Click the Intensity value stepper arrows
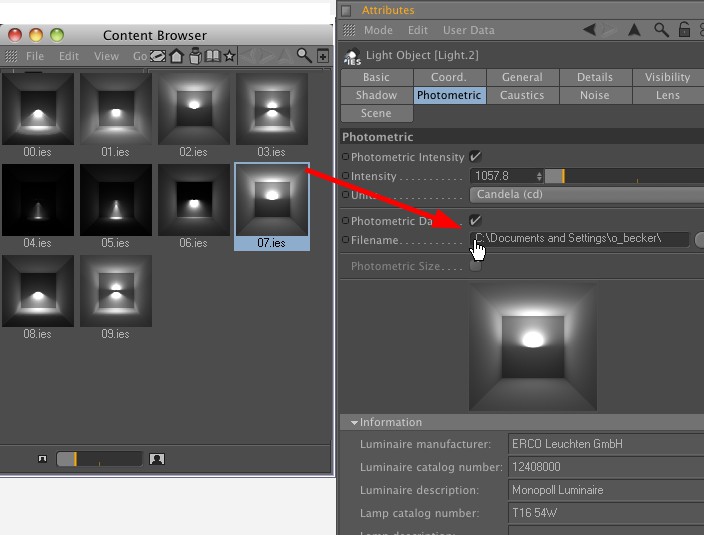 click(539, 176)
